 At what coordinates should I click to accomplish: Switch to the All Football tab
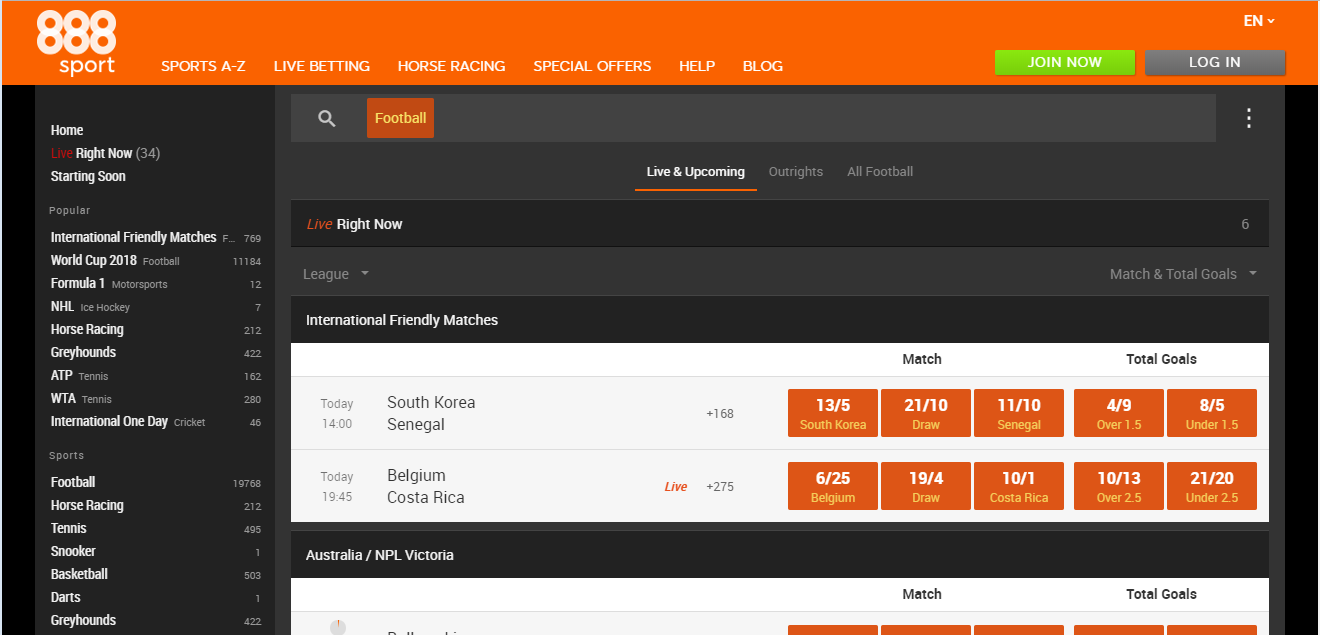[880, 172]
